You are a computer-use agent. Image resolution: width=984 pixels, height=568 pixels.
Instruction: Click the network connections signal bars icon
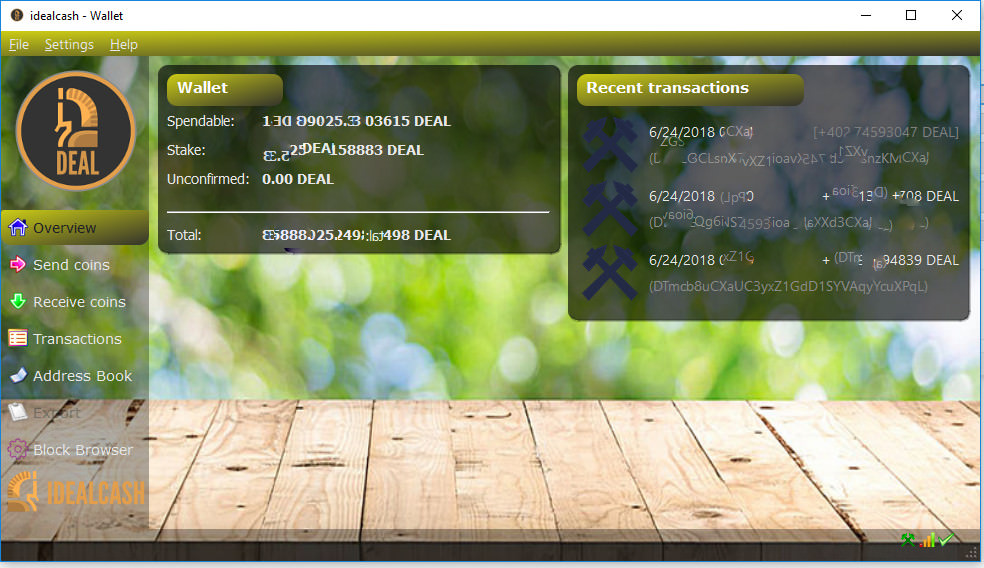click(928, 540)
